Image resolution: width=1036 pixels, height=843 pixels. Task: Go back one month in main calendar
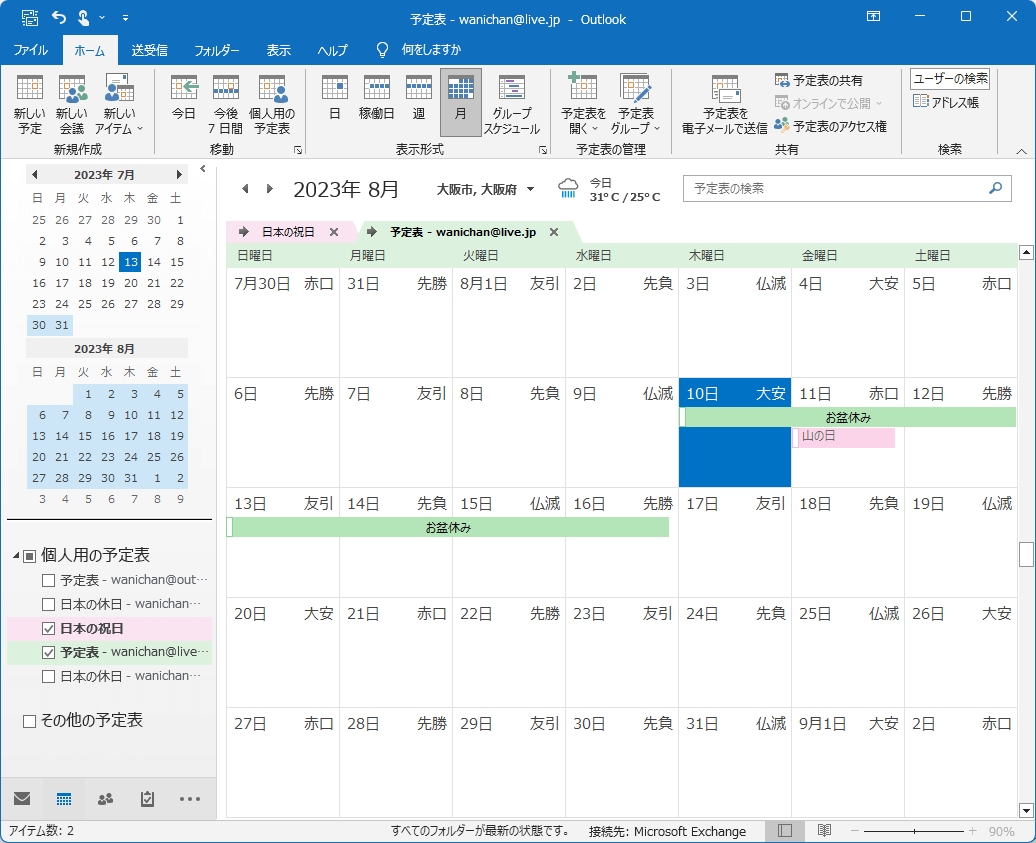pos(245,189)
